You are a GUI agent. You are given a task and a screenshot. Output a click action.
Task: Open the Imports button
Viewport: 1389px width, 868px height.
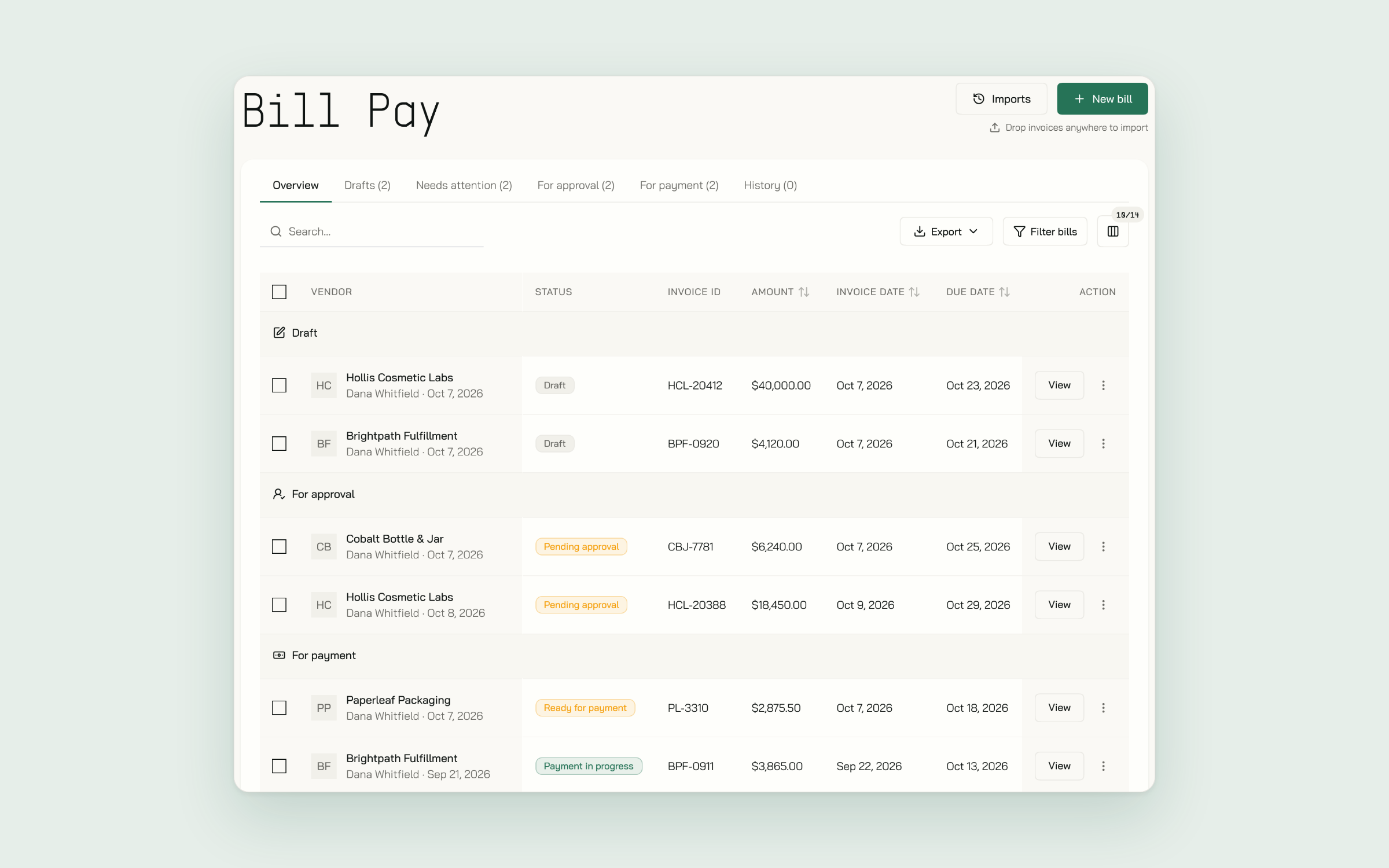(x=1001, y=99)
